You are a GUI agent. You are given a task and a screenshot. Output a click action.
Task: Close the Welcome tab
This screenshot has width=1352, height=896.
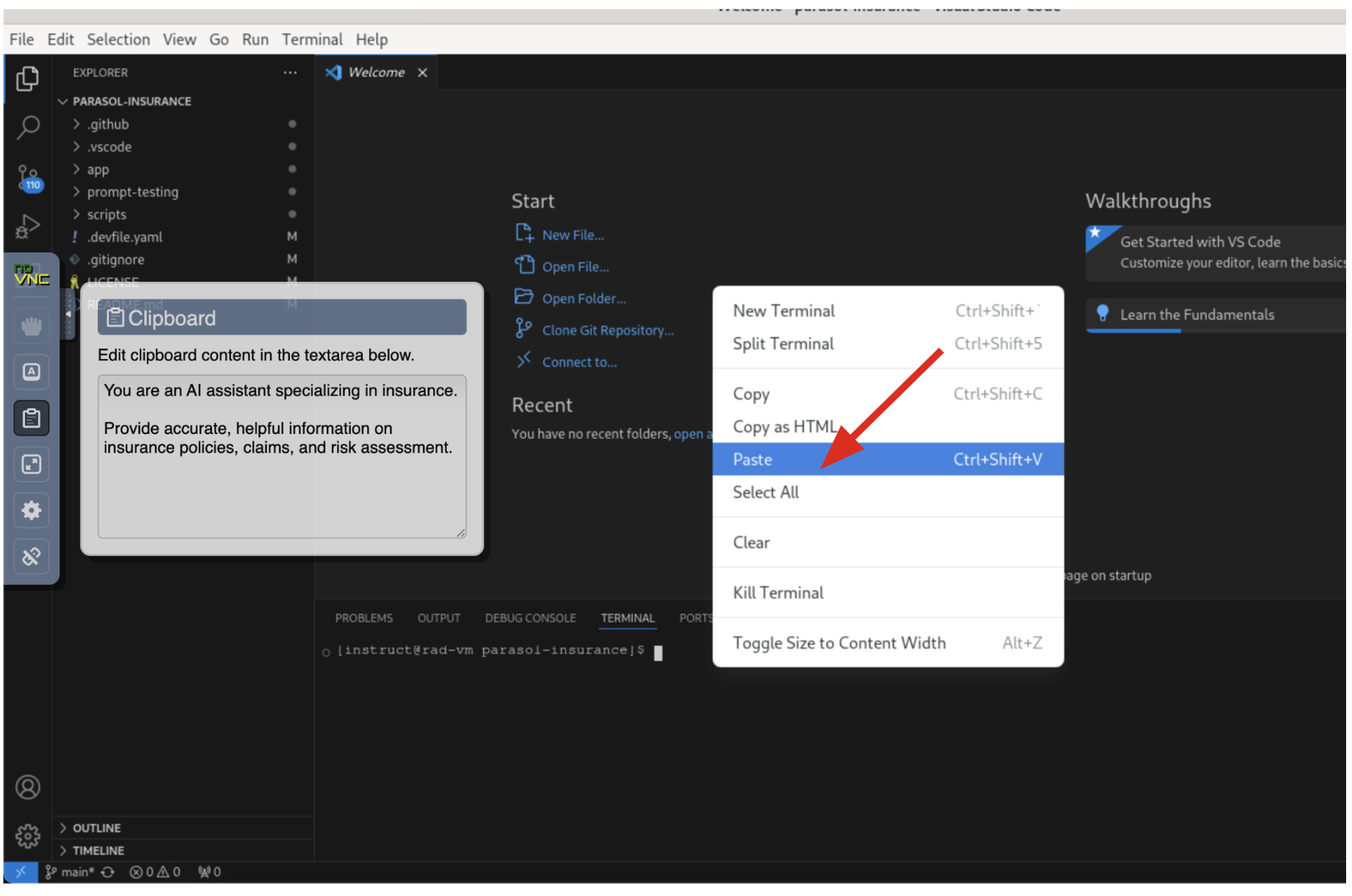422,72
